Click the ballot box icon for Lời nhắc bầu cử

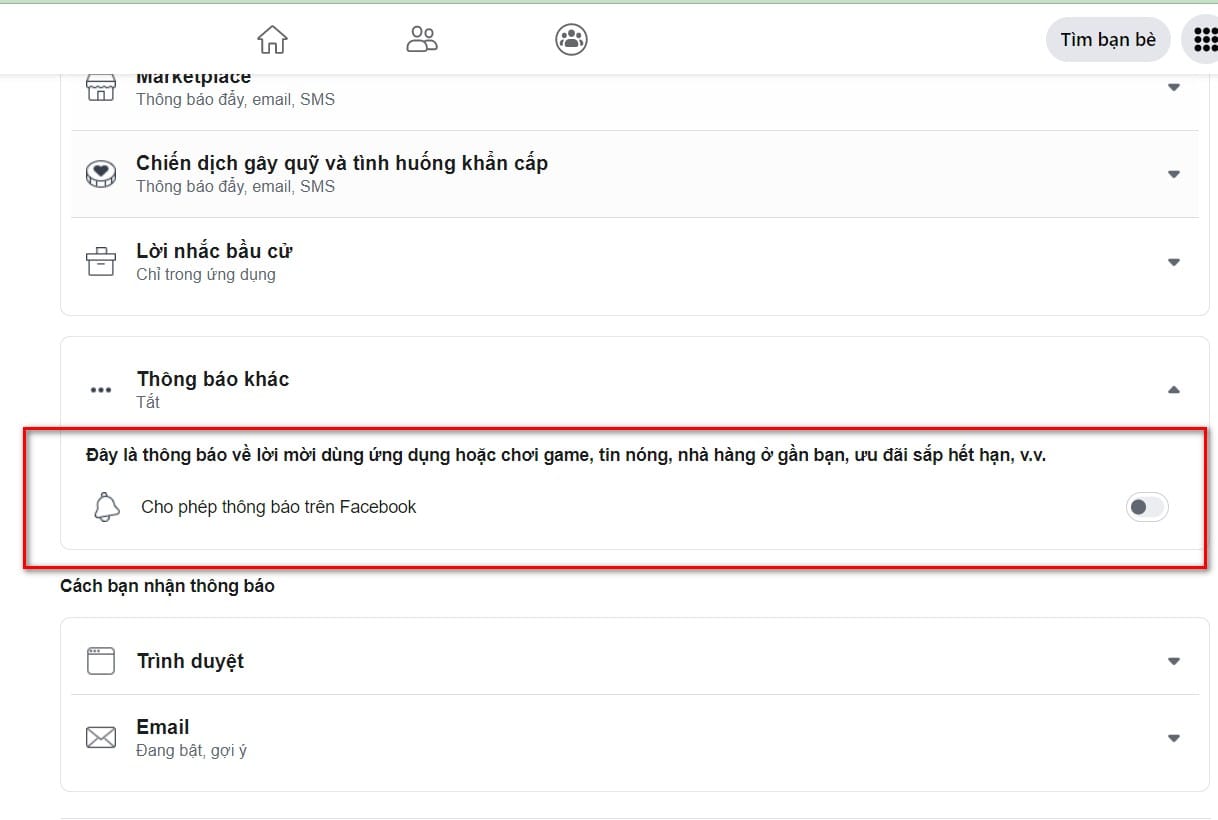point(101,262)
